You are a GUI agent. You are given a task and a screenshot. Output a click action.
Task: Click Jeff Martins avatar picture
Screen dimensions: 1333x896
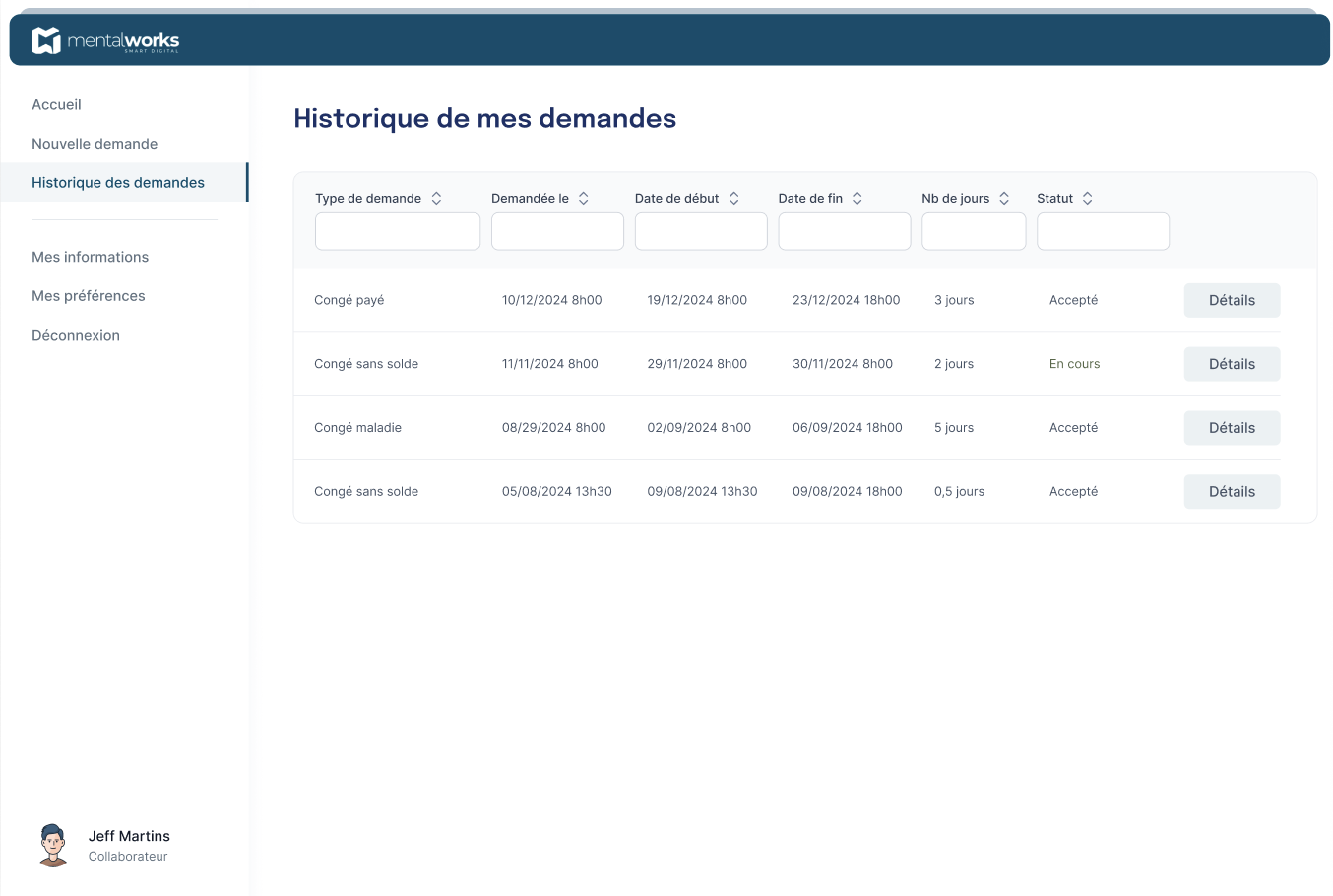pyautogui.click(x=53, y=846)
